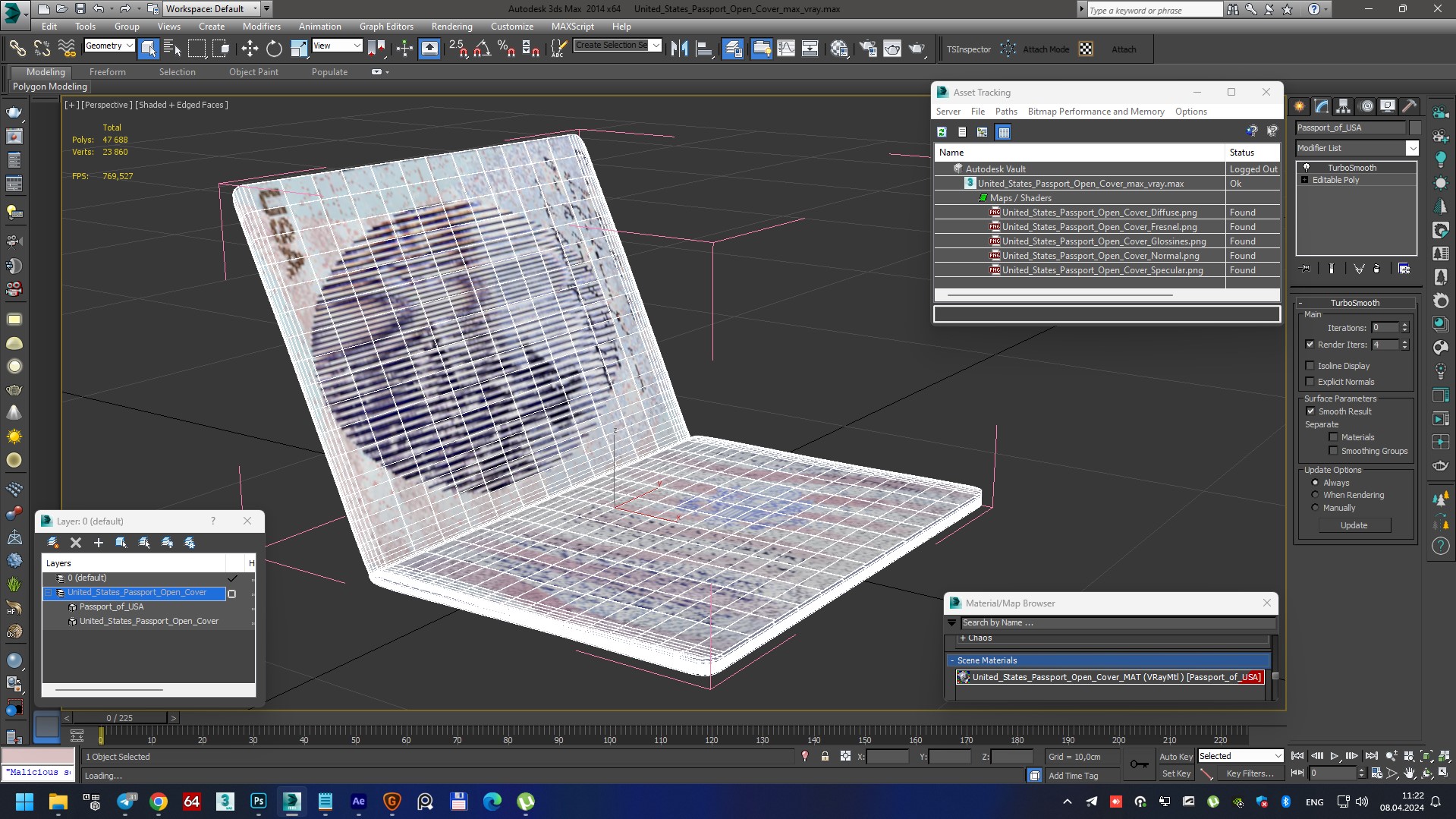Open the Modifier List dropdown
Viewport: 1456px width, 819px height.
(1357, 148)
